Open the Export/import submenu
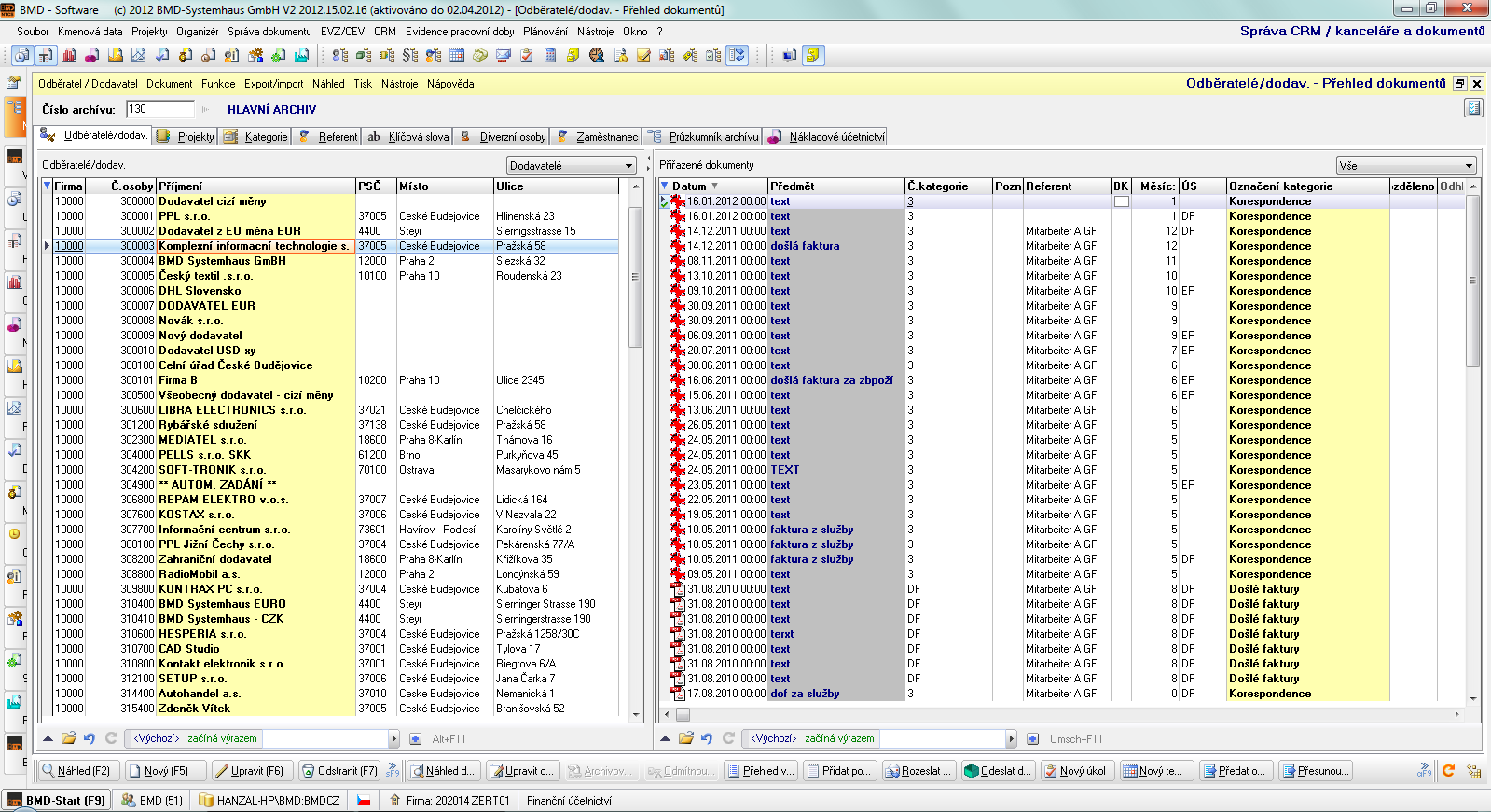 coord(273,84)
